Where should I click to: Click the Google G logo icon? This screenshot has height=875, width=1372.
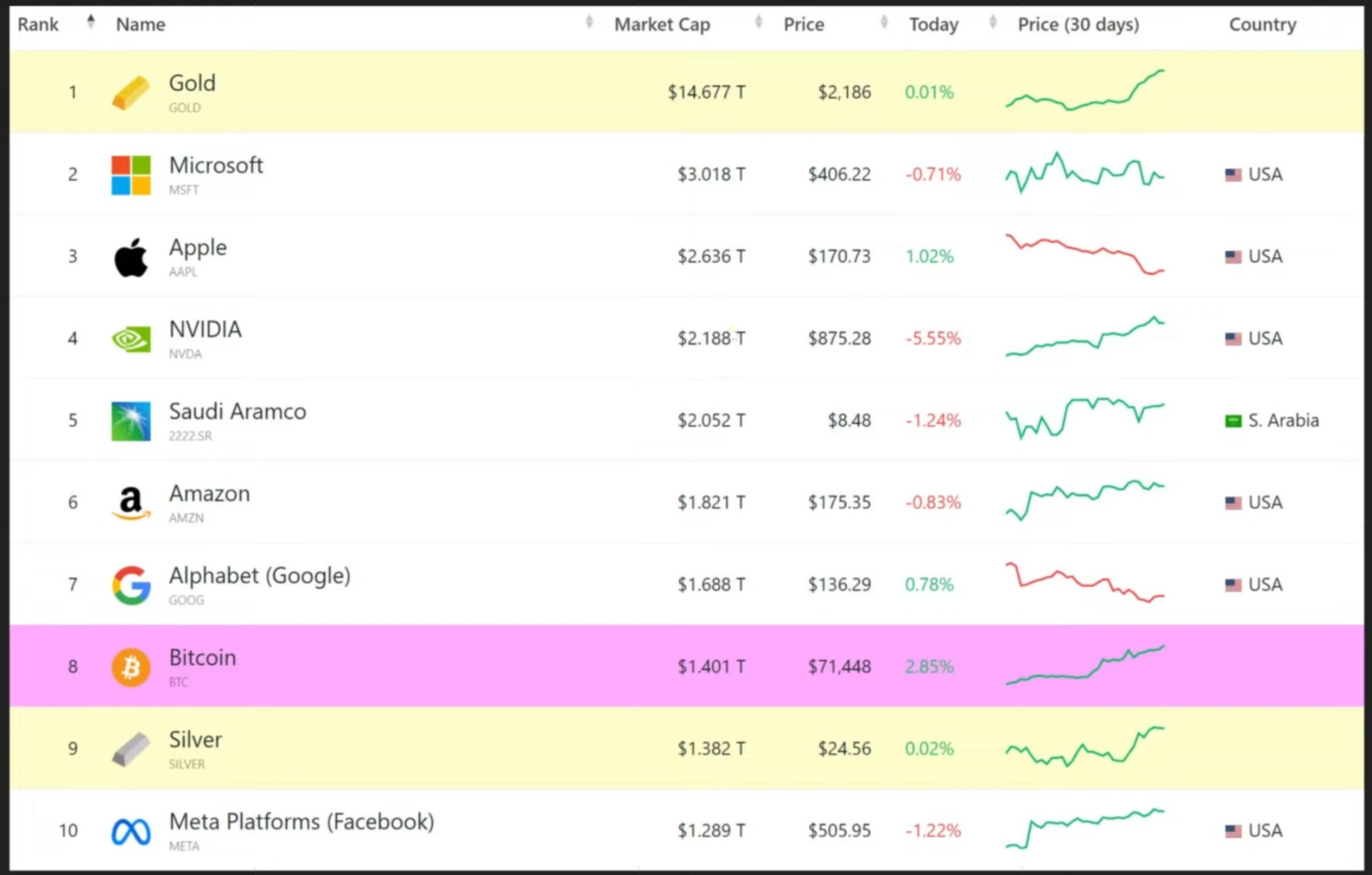point(131,585)
